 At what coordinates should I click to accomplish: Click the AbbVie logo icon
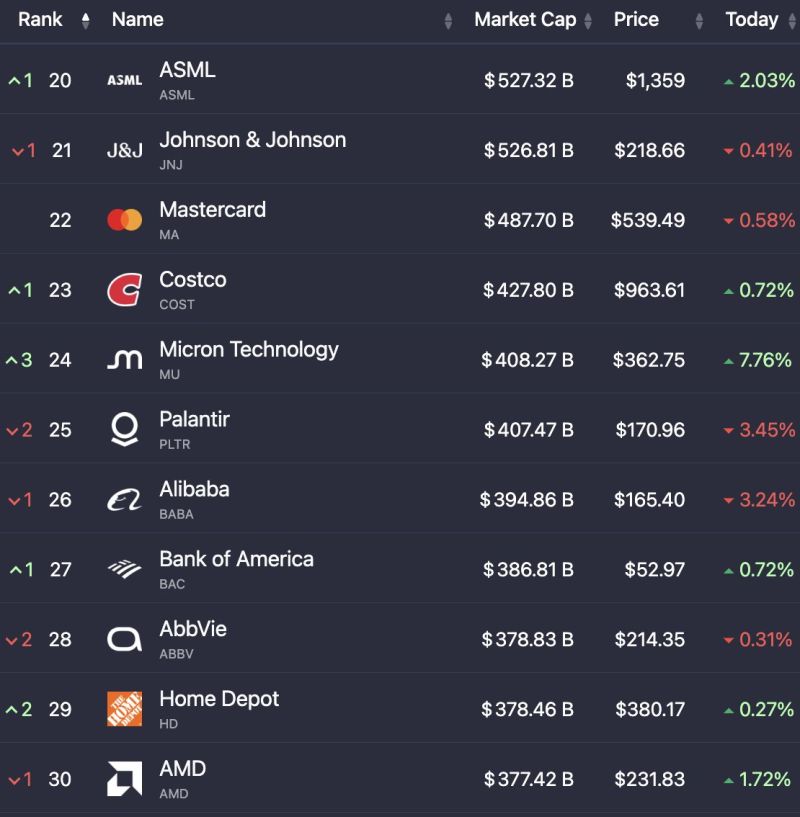[x=124, y=639]
